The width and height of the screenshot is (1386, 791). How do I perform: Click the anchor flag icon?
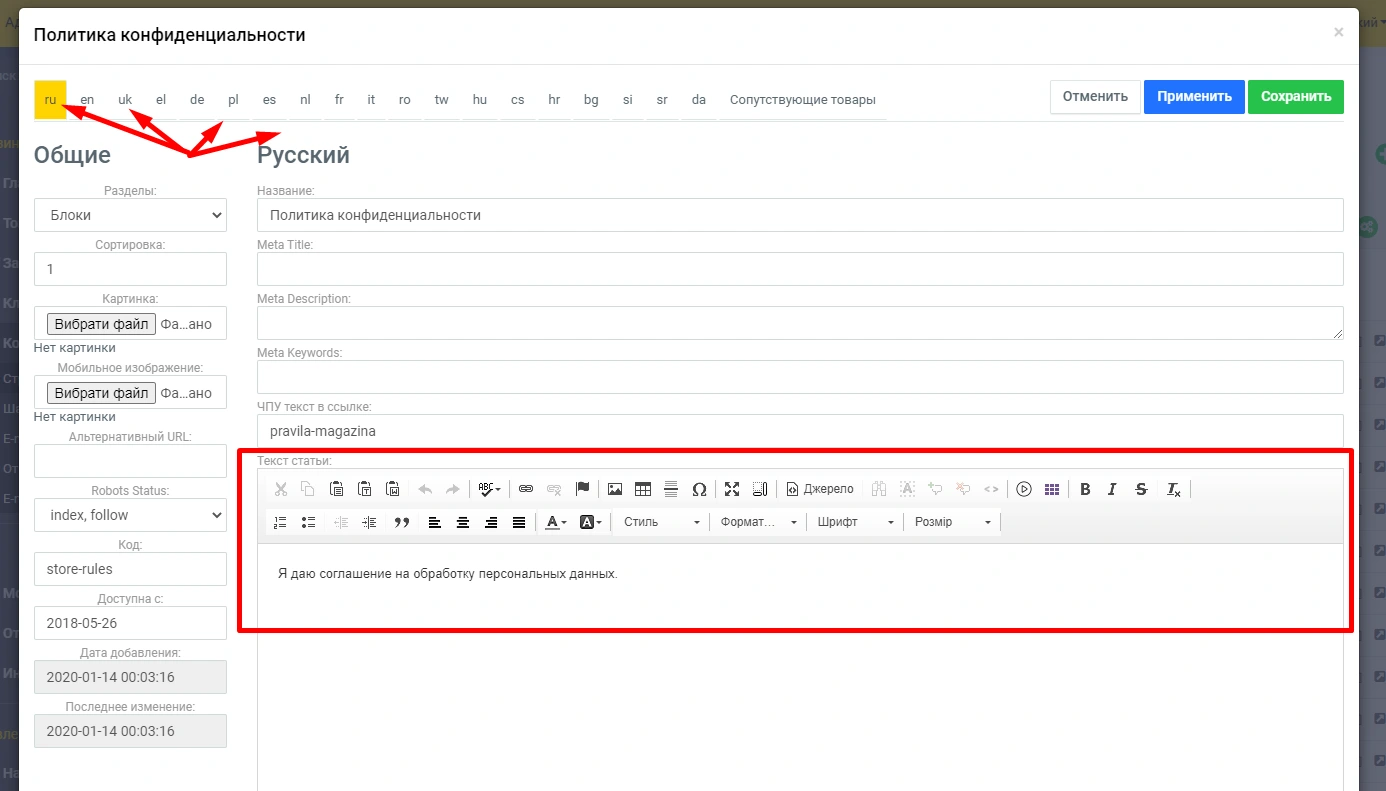point(582,489)
